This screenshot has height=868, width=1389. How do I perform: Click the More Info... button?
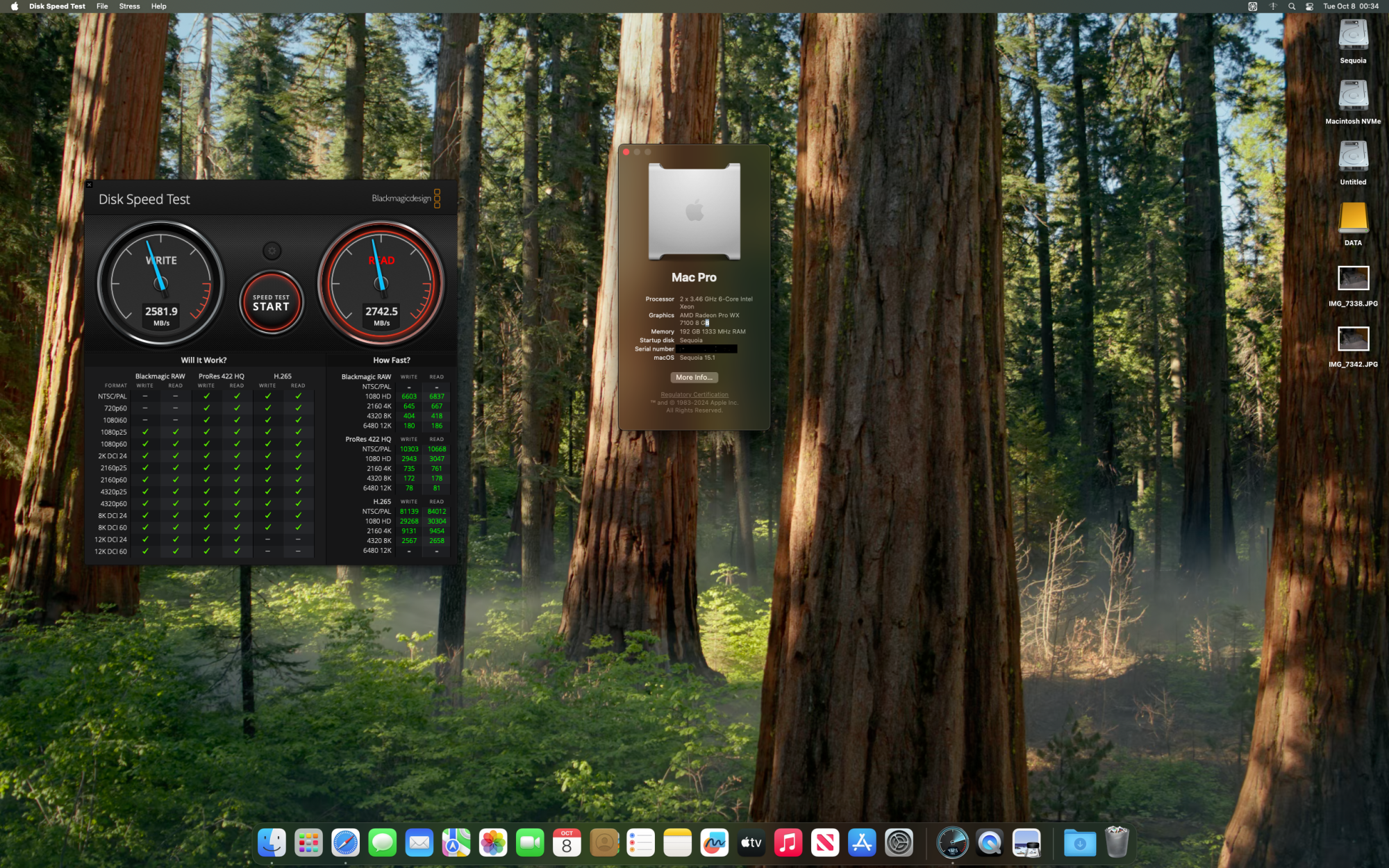click(694, 378)
